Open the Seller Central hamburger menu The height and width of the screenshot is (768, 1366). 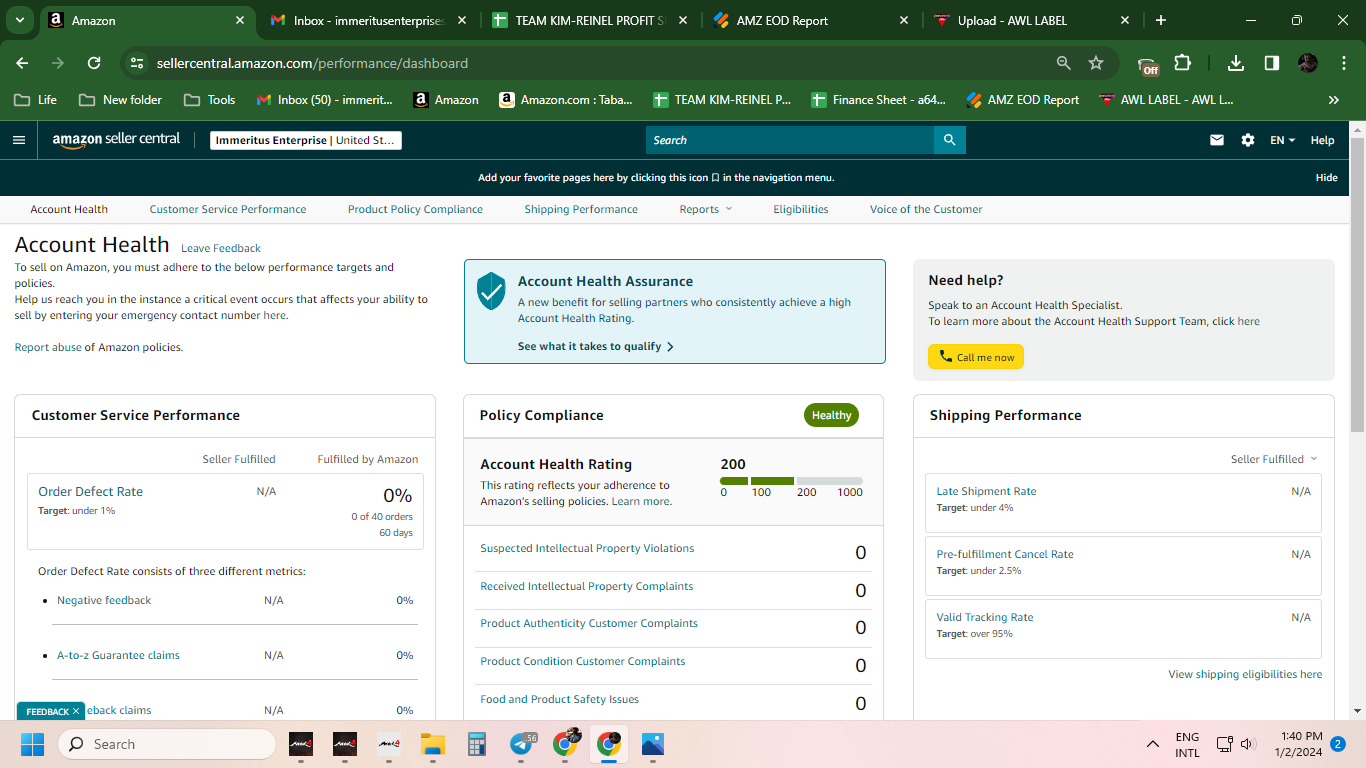(18, 140)
